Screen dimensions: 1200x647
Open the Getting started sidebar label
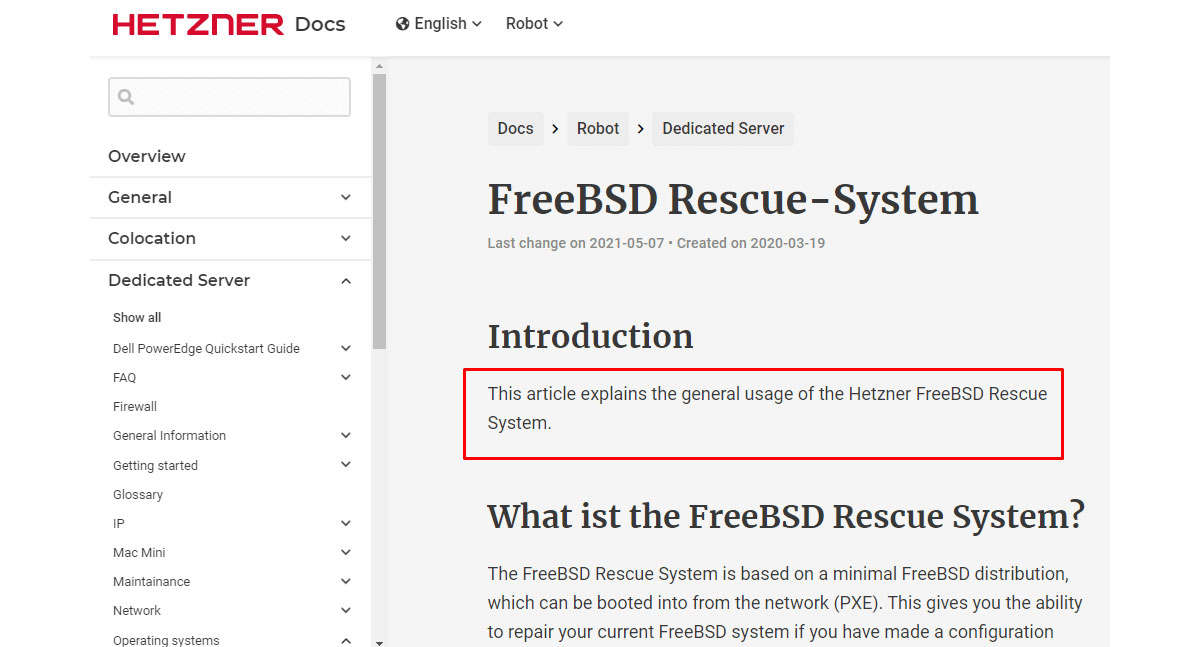point(155,466)
